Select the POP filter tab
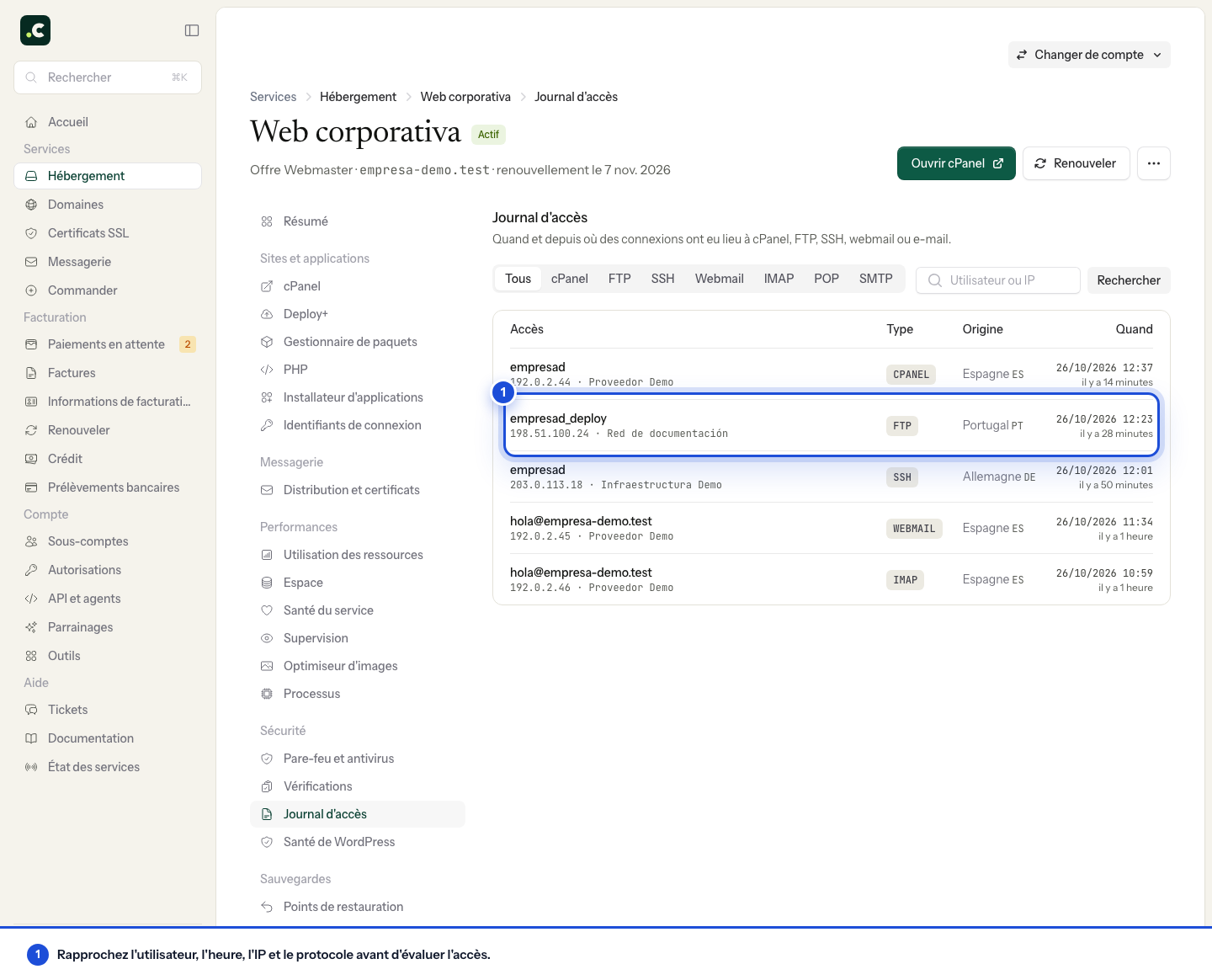 click(827, 279)
